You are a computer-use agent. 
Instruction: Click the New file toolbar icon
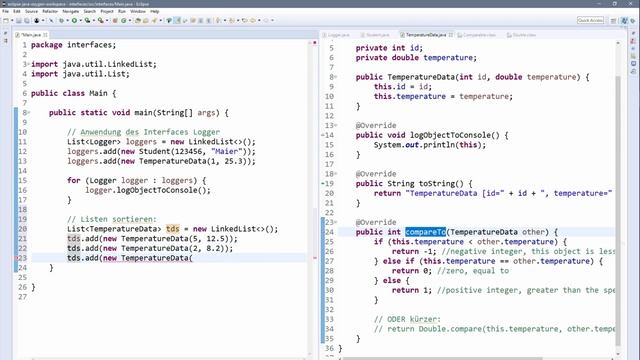tap(6, 20)
